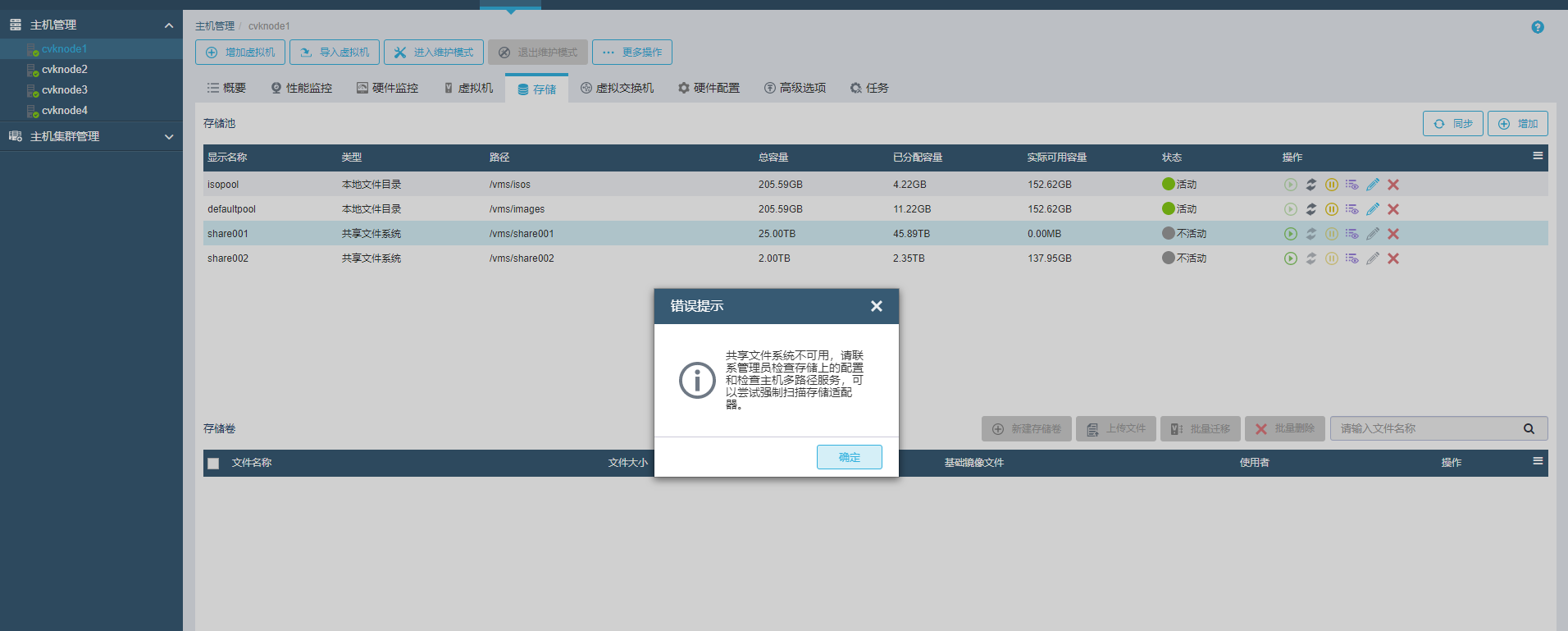Select the isopool row name
The width and height of the screenshot is (1568, 631).
click(x=223, y=185)
